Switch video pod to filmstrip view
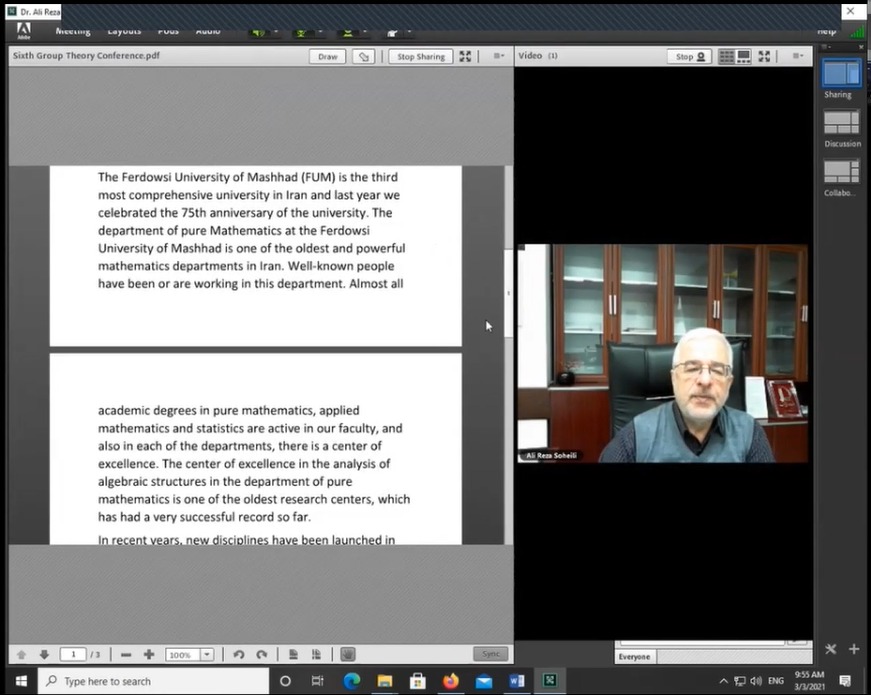 [x=744, y=57]
